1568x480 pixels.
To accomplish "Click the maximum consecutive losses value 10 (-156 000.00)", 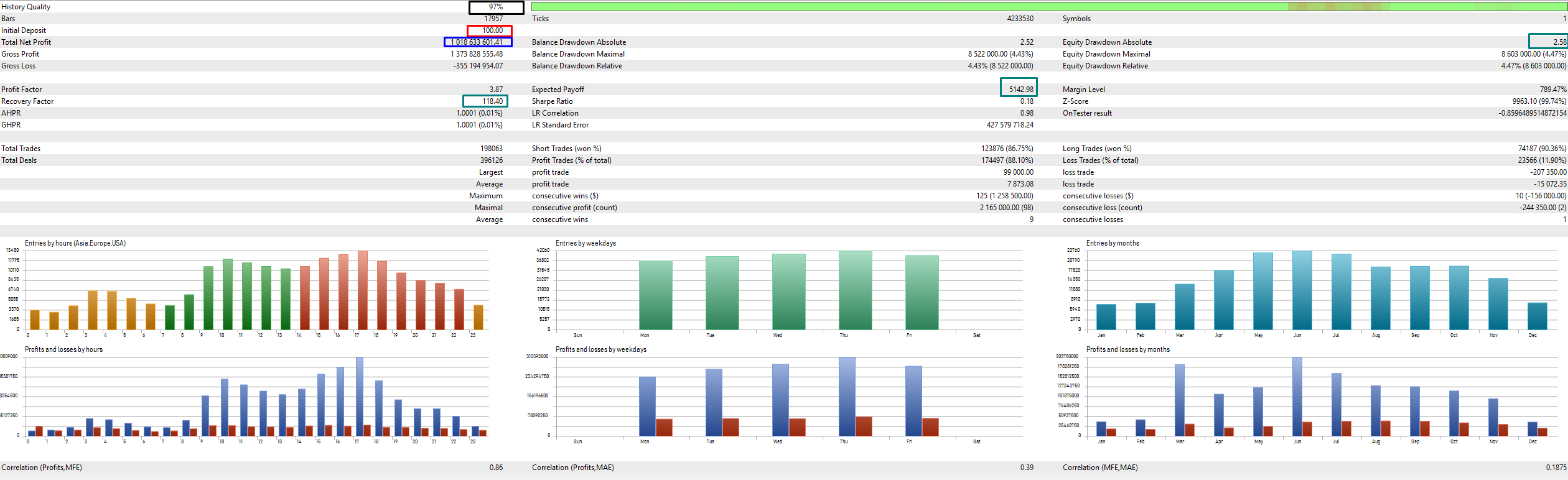I will (x=1541, y=196).
